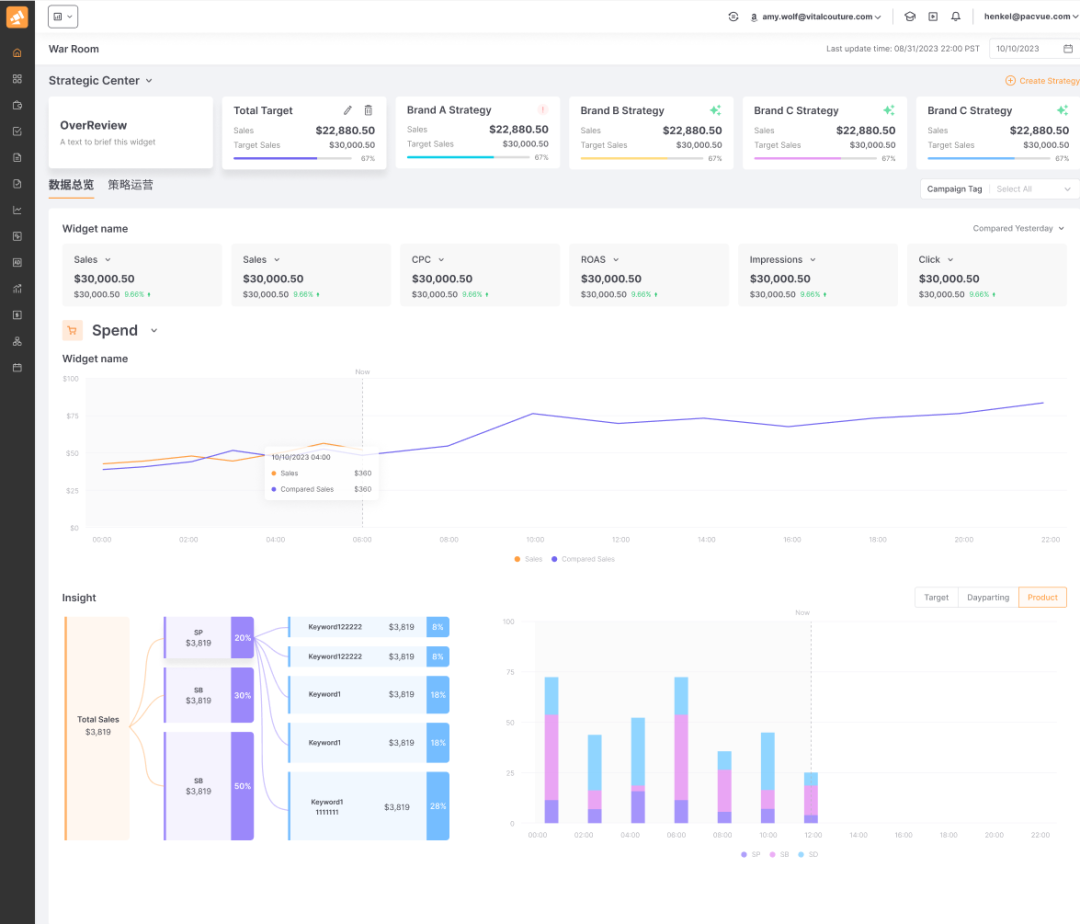Screen dimensions: 1080x924
Task: Click the Create Strategy link
Action: (x=1050, y=81)
